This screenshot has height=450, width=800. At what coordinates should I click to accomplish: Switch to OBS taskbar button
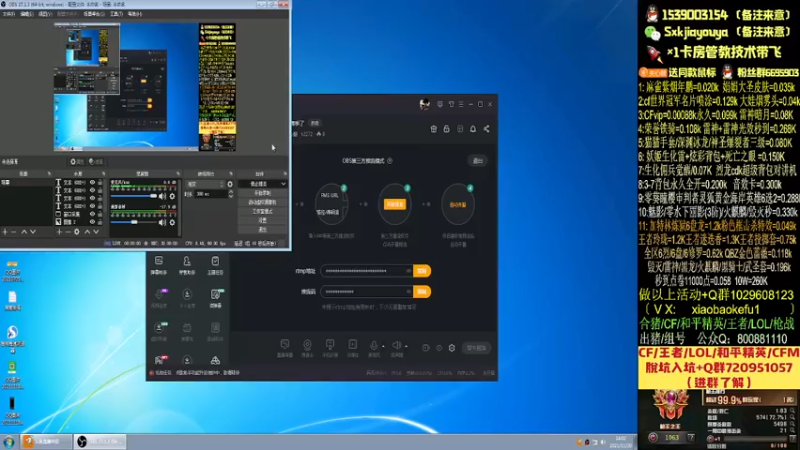coord(99,441)
